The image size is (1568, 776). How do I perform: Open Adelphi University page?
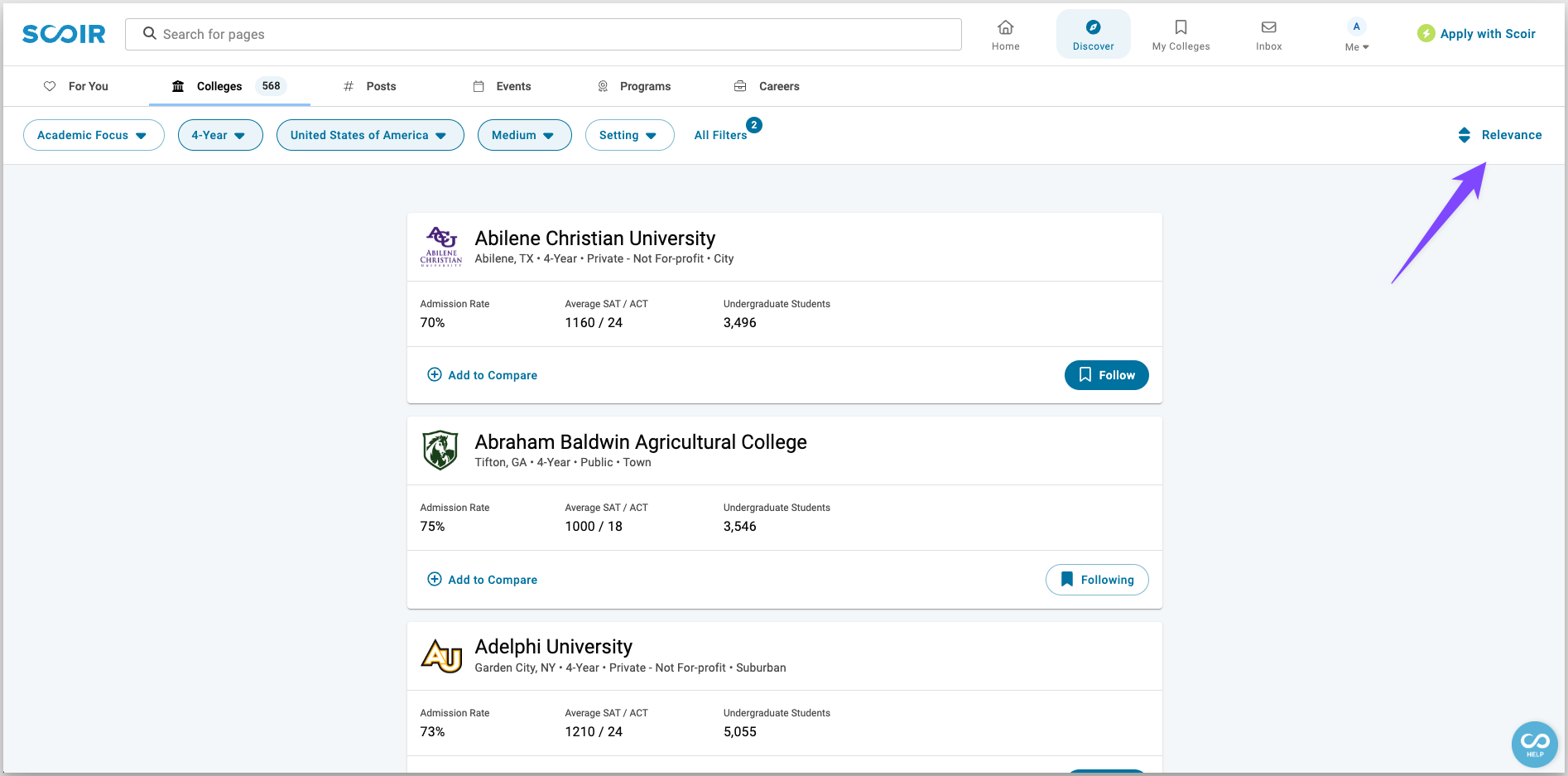pyautogui.click(x=553, y=647)
